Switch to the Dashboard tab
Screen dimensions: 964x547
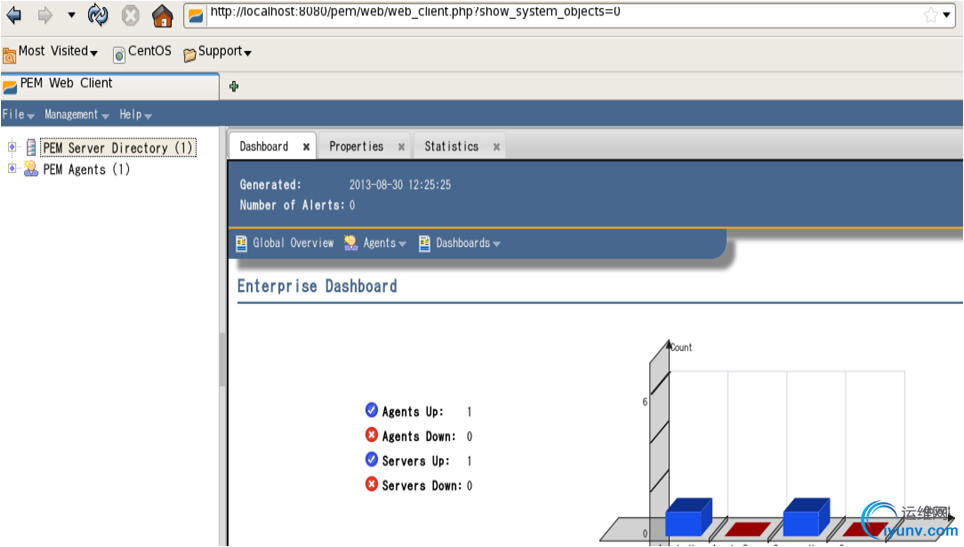pos(264,146)
